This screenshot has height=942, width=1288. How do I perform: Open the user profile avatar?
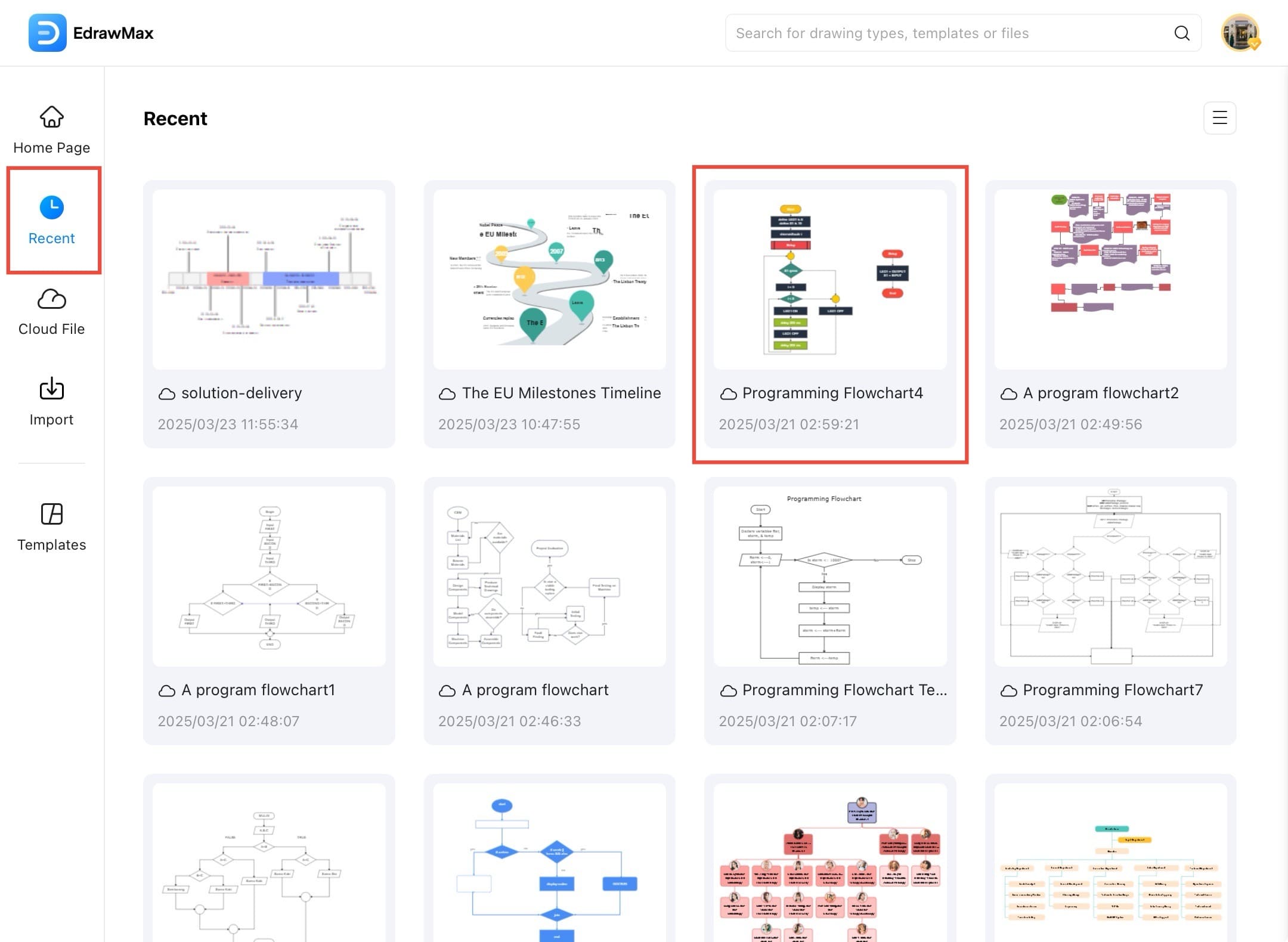1240,33
